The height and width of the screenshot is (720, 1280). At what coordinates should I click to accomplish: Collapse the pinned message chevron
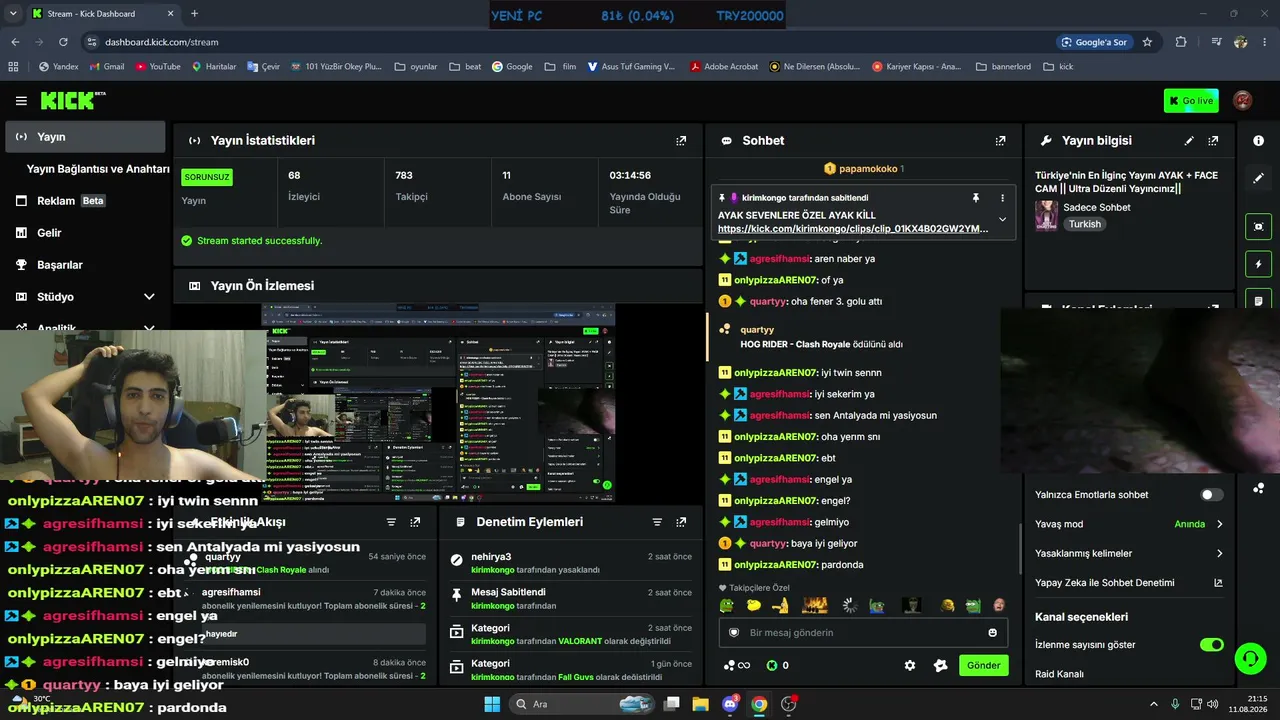pos(1002,220)
